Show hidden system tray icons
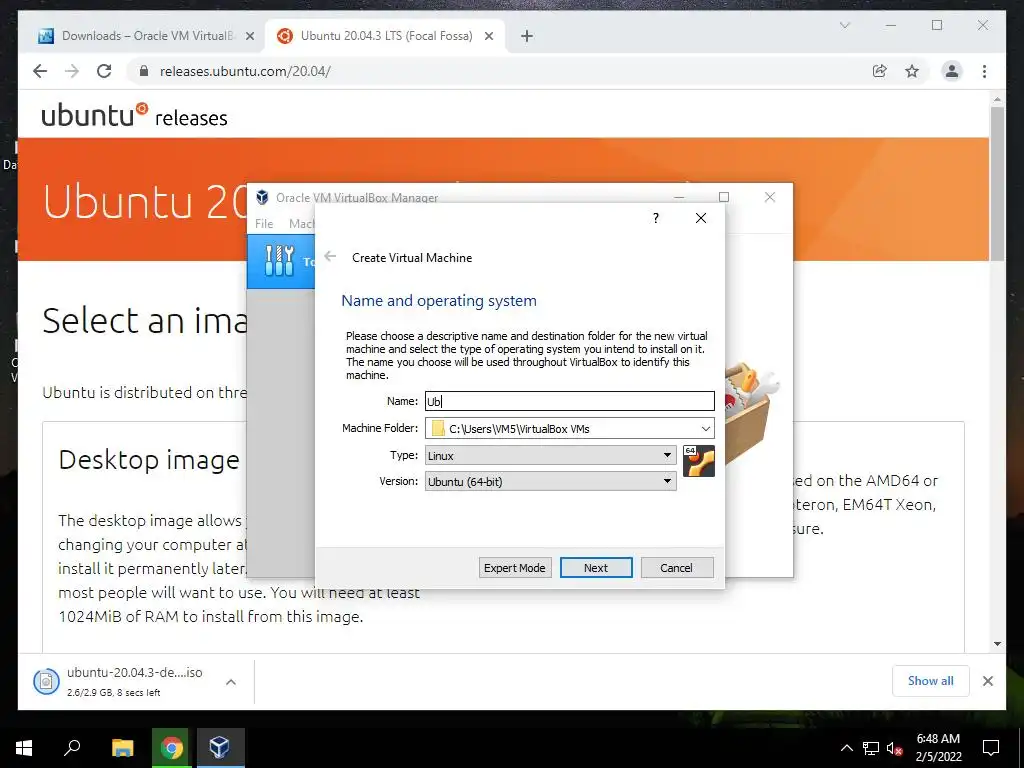This screenshot has height=768, width=1024. pos(846,748)
